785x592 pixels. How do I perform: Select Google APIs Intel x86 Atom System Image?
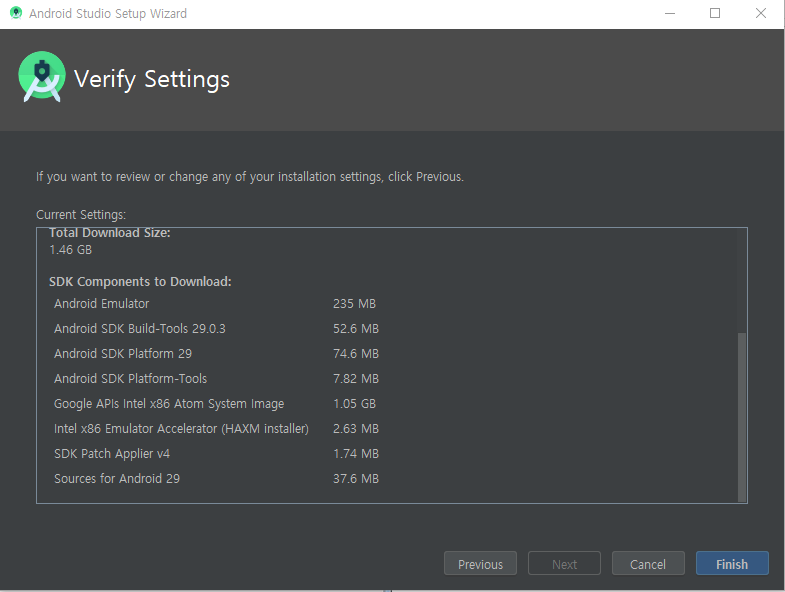[215, 404]
